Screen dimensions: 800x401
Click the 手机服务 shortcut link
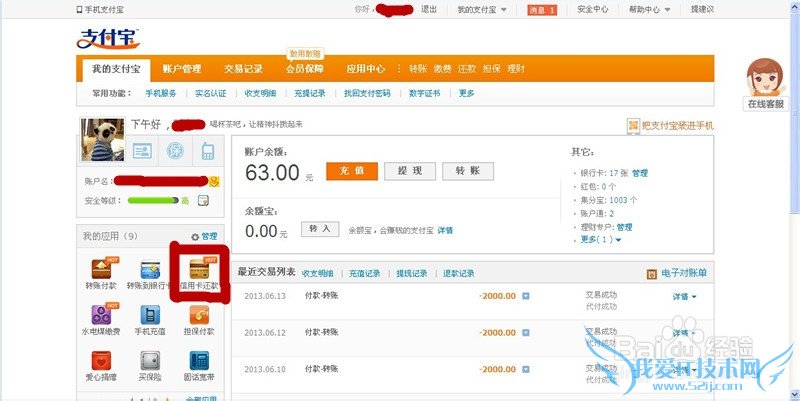(x=161, y=93)
